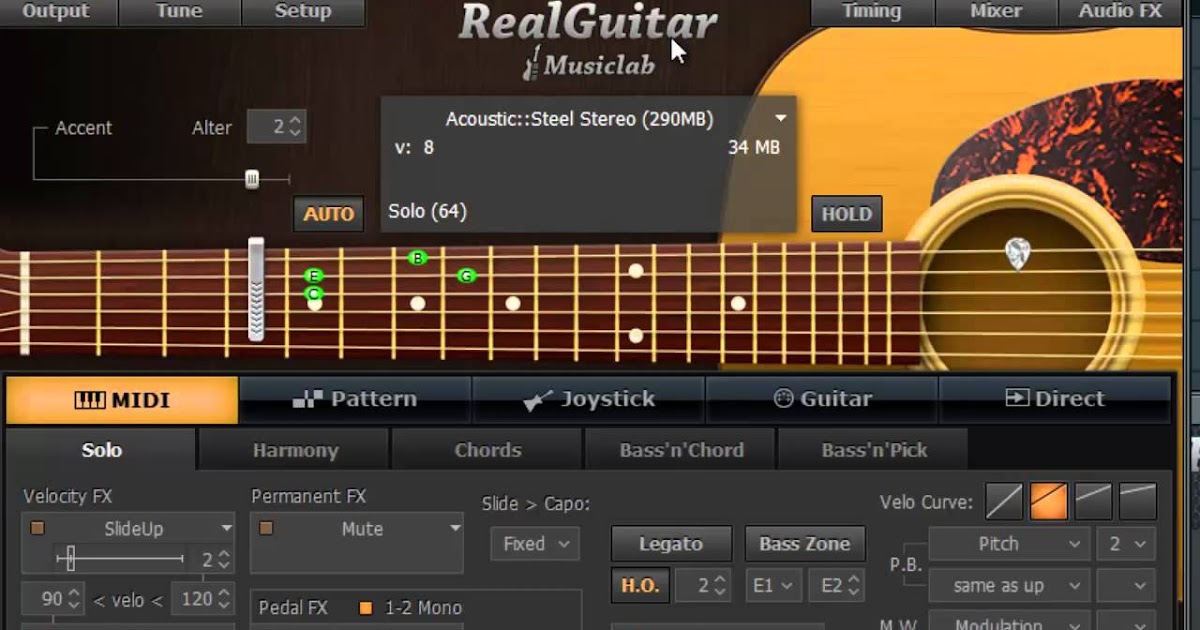
Task: Toggle the AUTO button
Action: tap(328, 213)
